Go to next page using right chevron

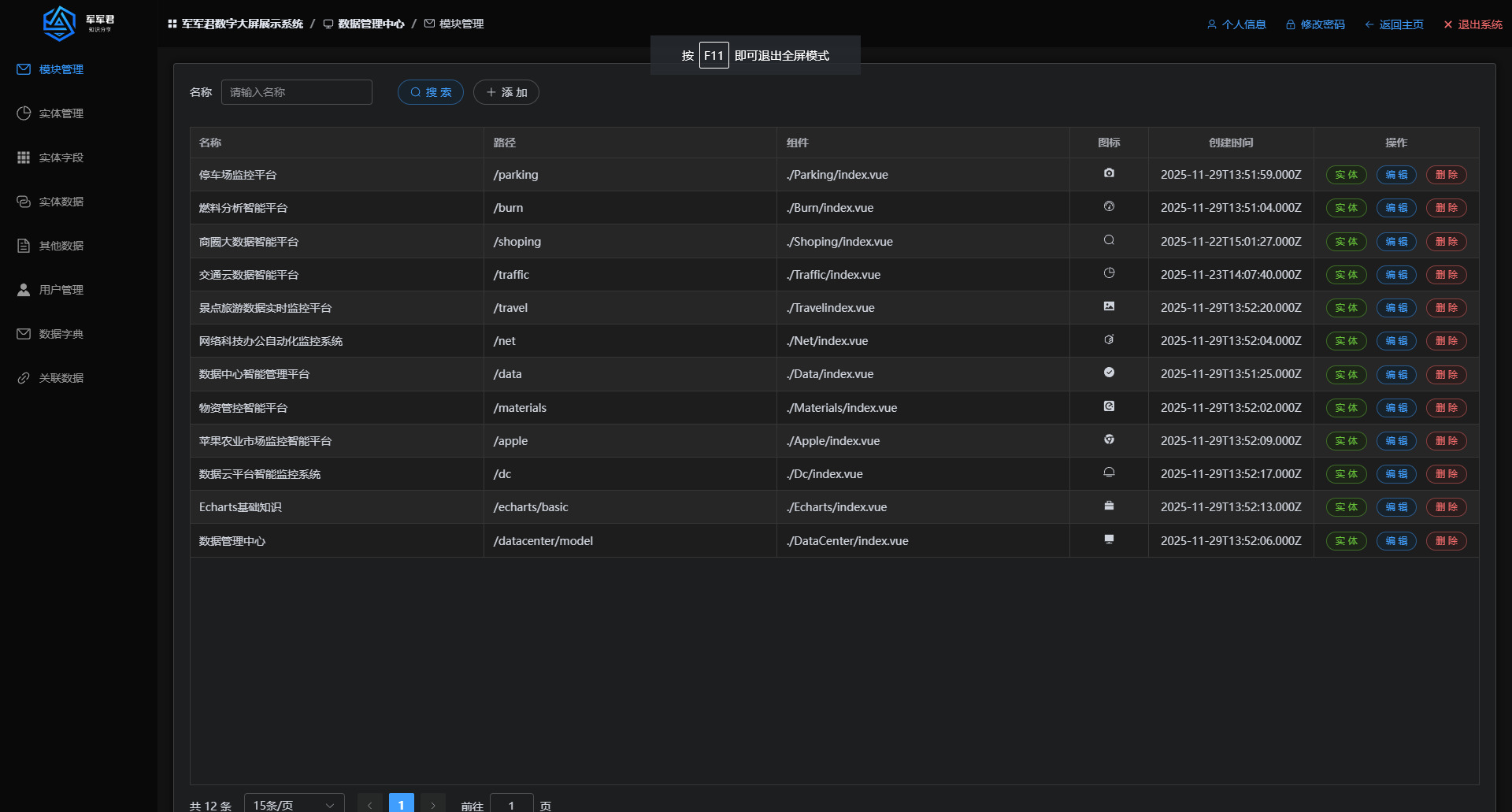(433, 805)
